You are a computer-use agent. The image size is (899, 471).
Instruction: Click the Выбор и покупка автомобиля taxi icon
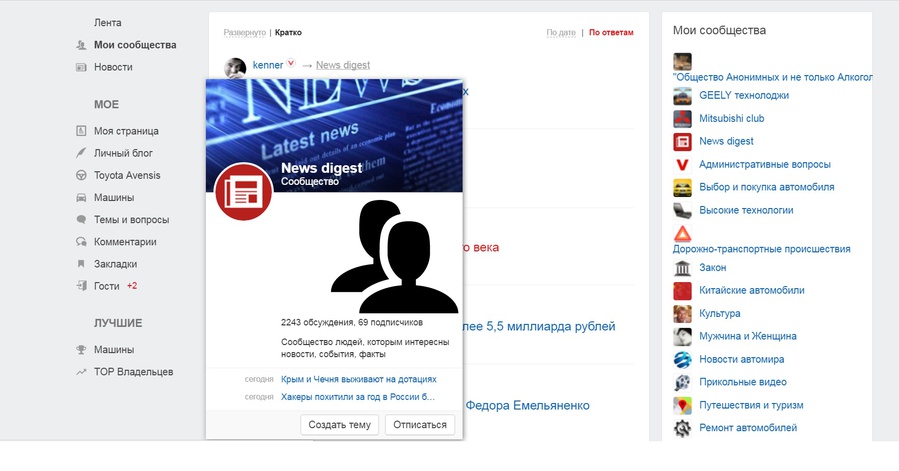(x=682, y=188)
